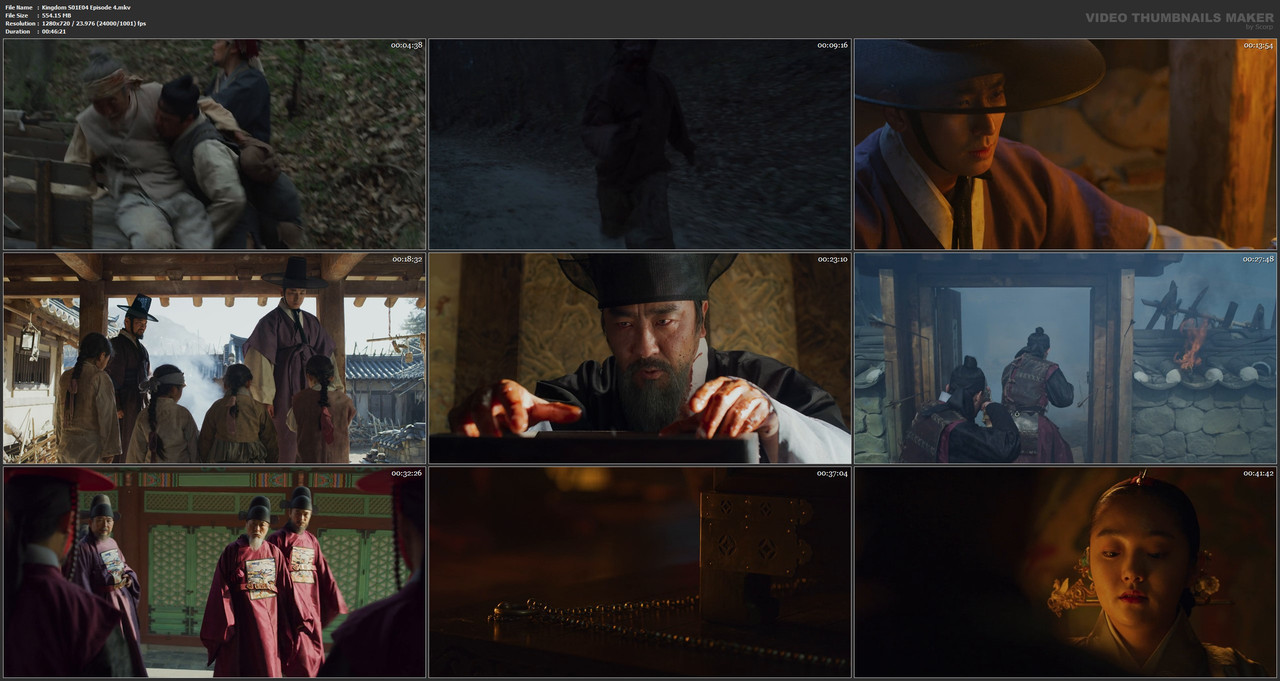The image size is (1280, 681).
Task: Select the burning gate thumbnail at 00:27:48
Action: [x=1065, y=358]
